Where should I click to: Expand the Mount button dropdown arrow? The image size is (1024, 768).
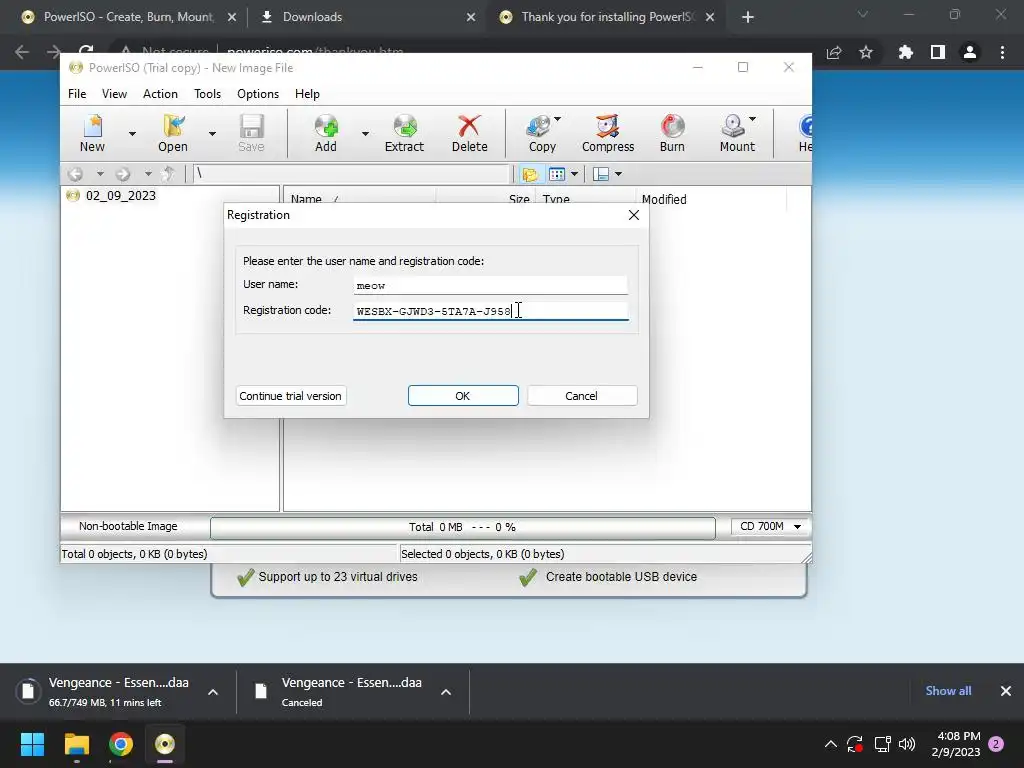752,119
